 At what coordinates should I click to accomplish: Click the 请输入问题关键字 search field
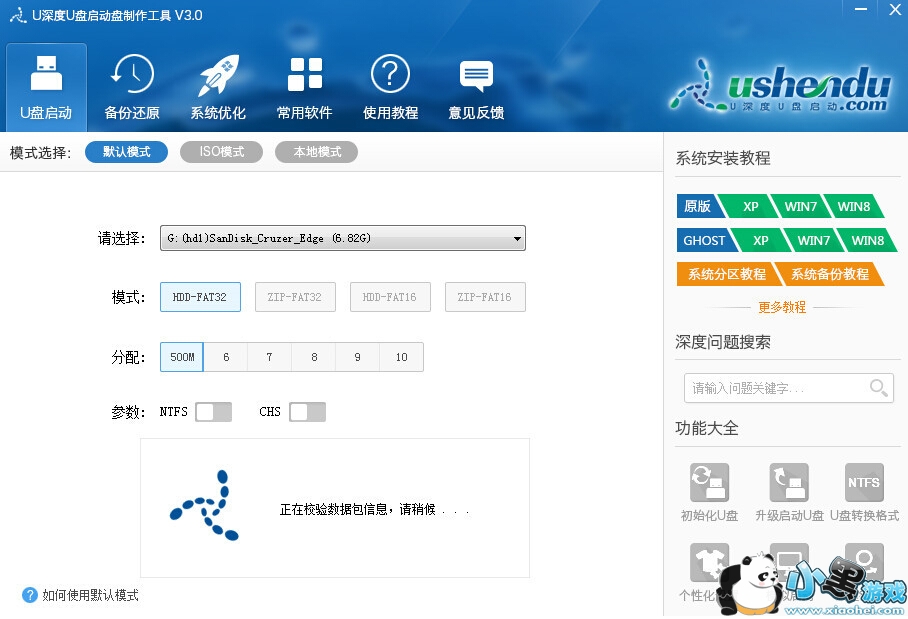(788, 387)
